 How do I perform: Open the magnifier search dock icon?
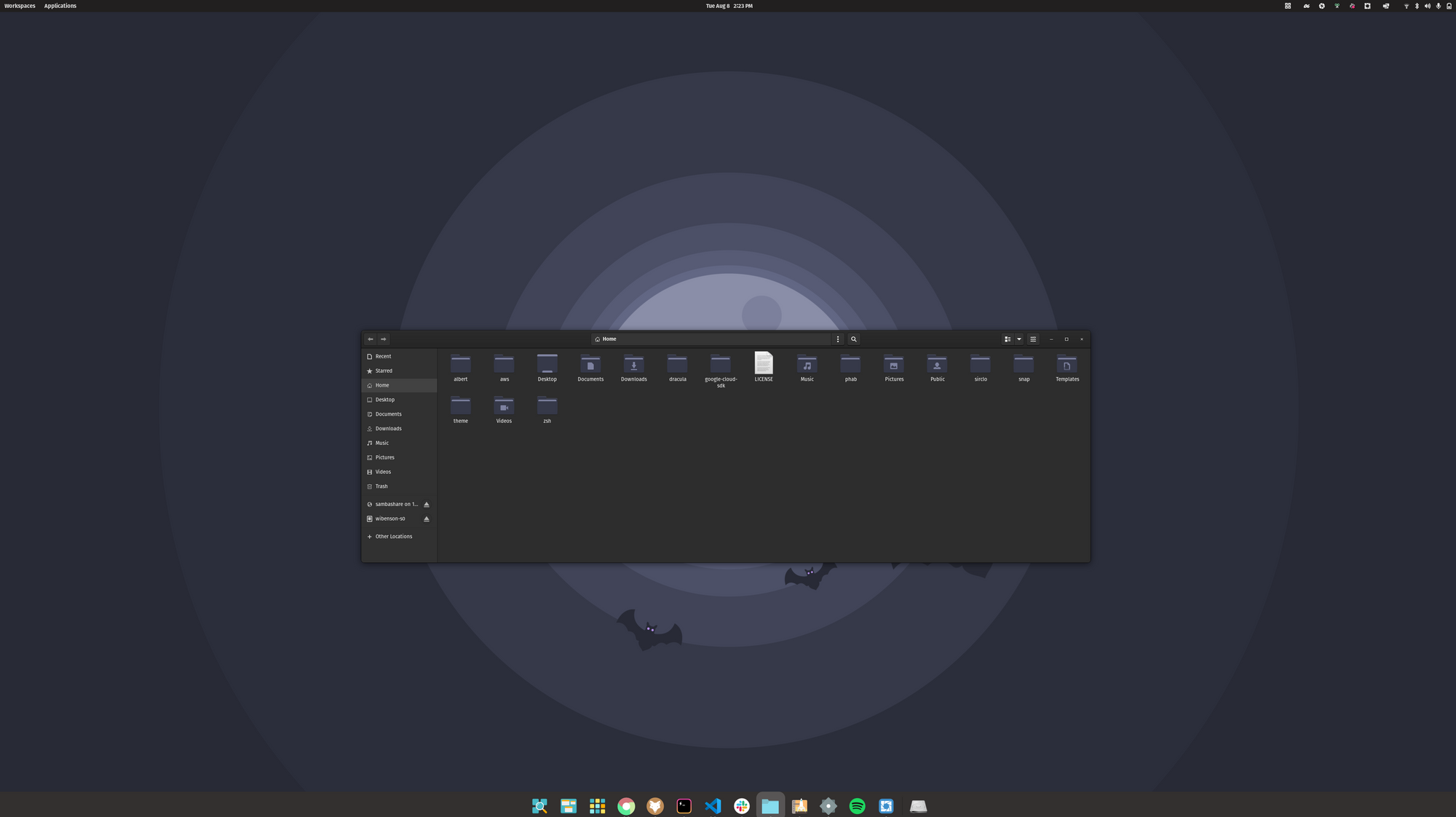click(x=539, y=806)
